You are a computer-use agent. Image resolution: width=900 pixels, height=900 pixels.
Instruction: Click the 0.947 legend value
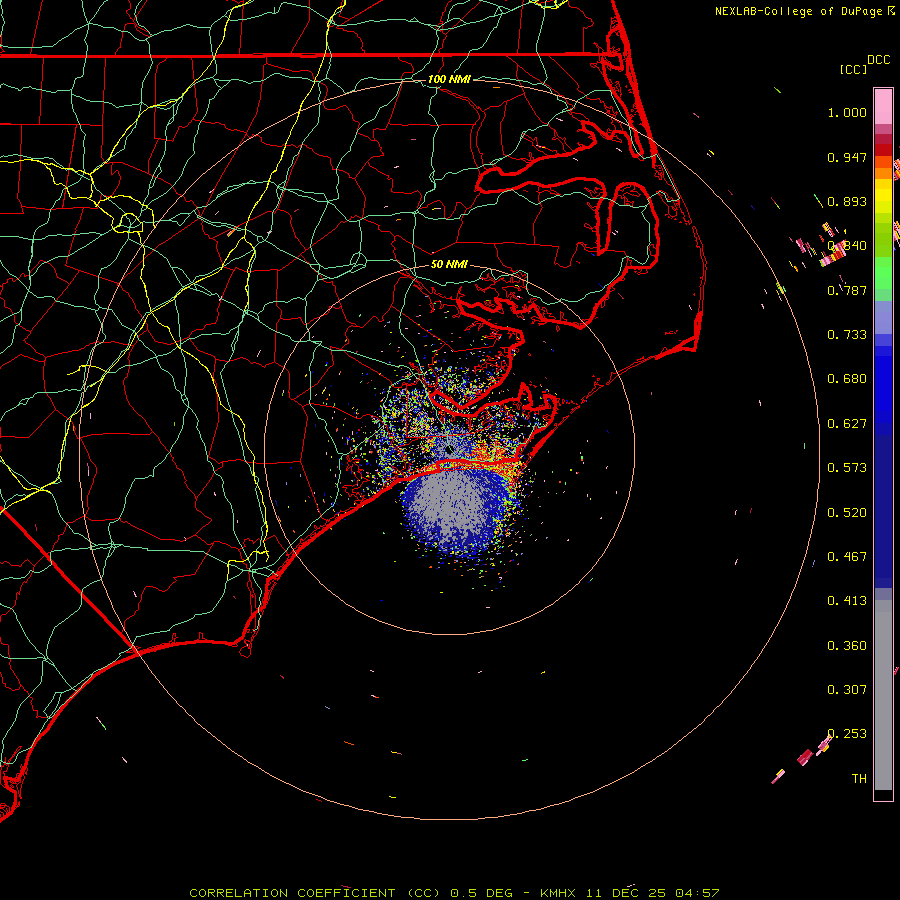point(847,157)
